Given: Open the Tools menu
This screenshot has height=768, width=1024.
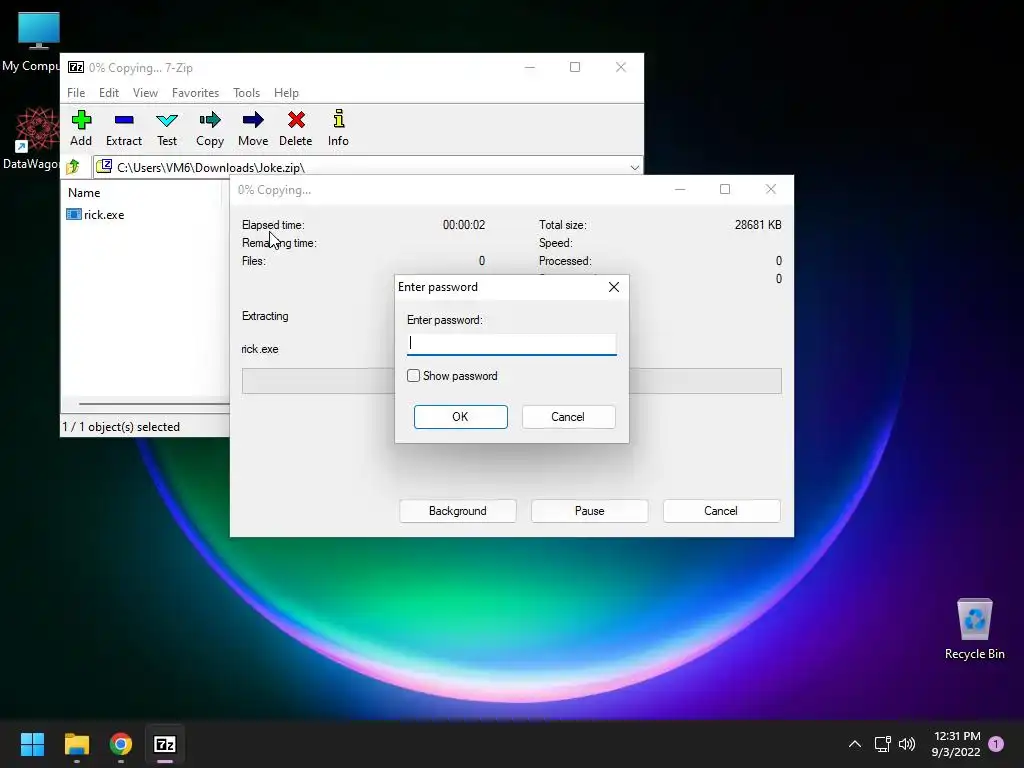Looking at the screenshot, I should [x=246, y=93].
